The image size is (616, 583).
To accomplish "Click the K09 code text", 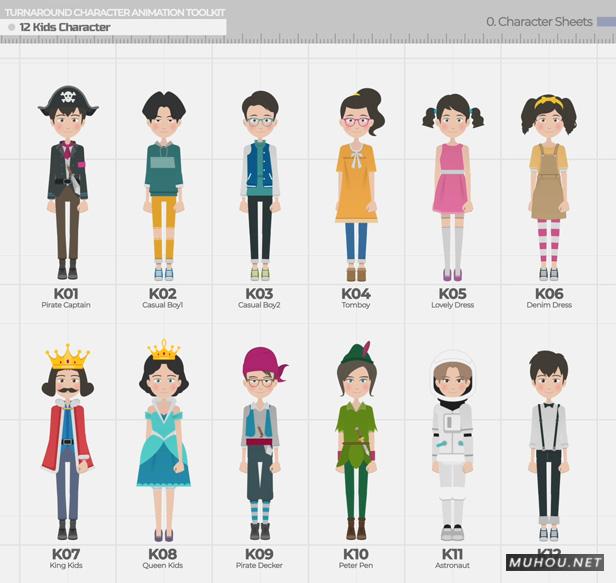I will point(259,554).
